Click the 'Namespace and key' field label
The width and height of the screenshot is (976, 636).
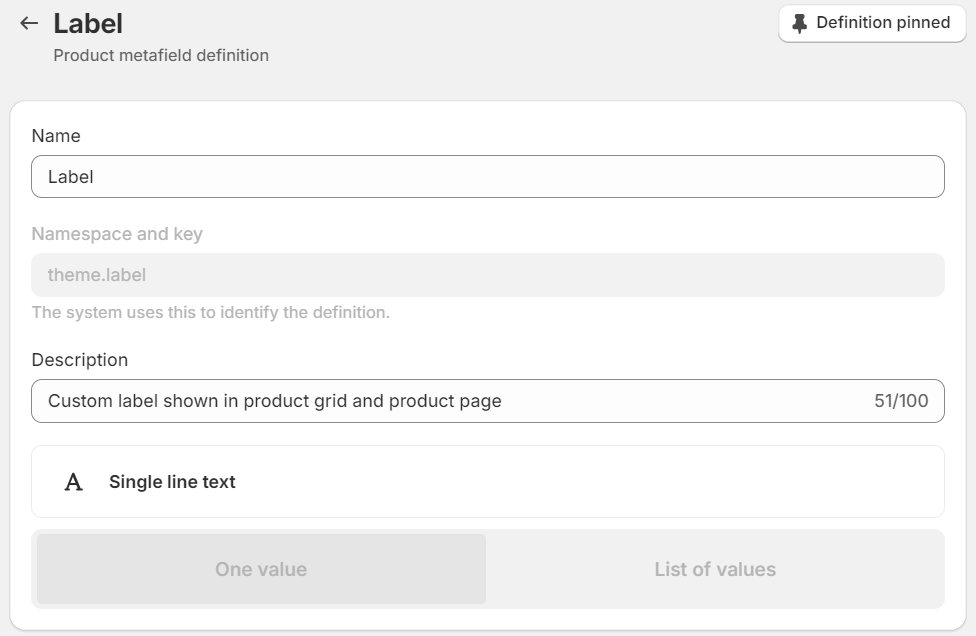(x=117, y=234)
